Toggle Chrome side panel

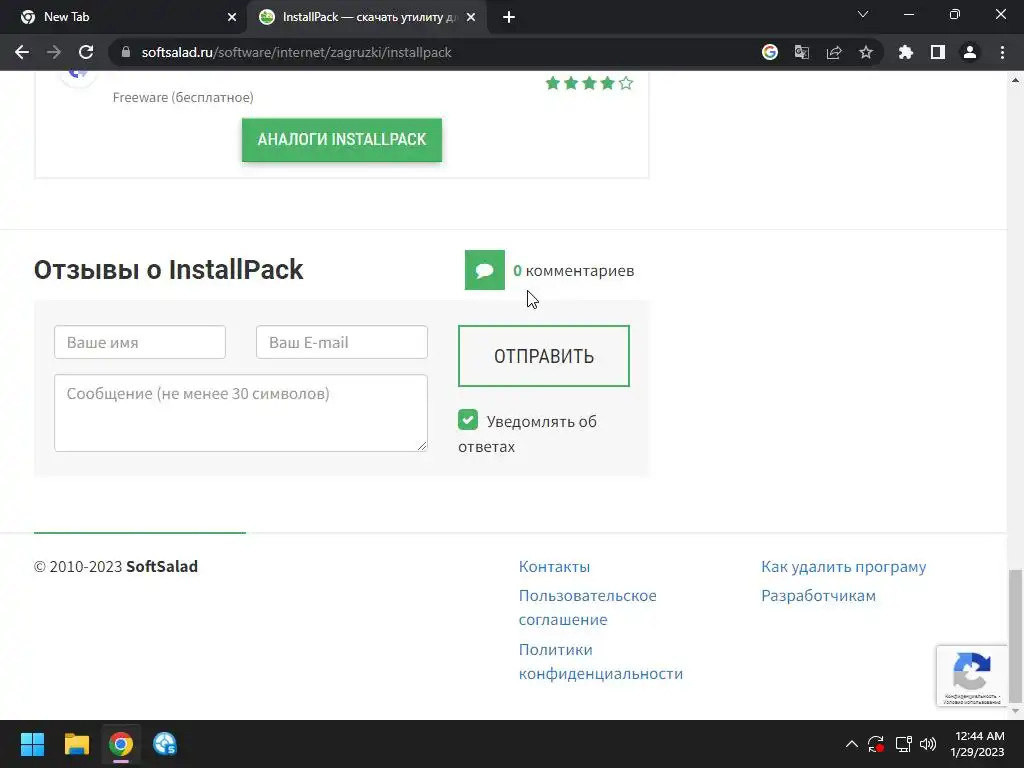[x=938, y=52]
